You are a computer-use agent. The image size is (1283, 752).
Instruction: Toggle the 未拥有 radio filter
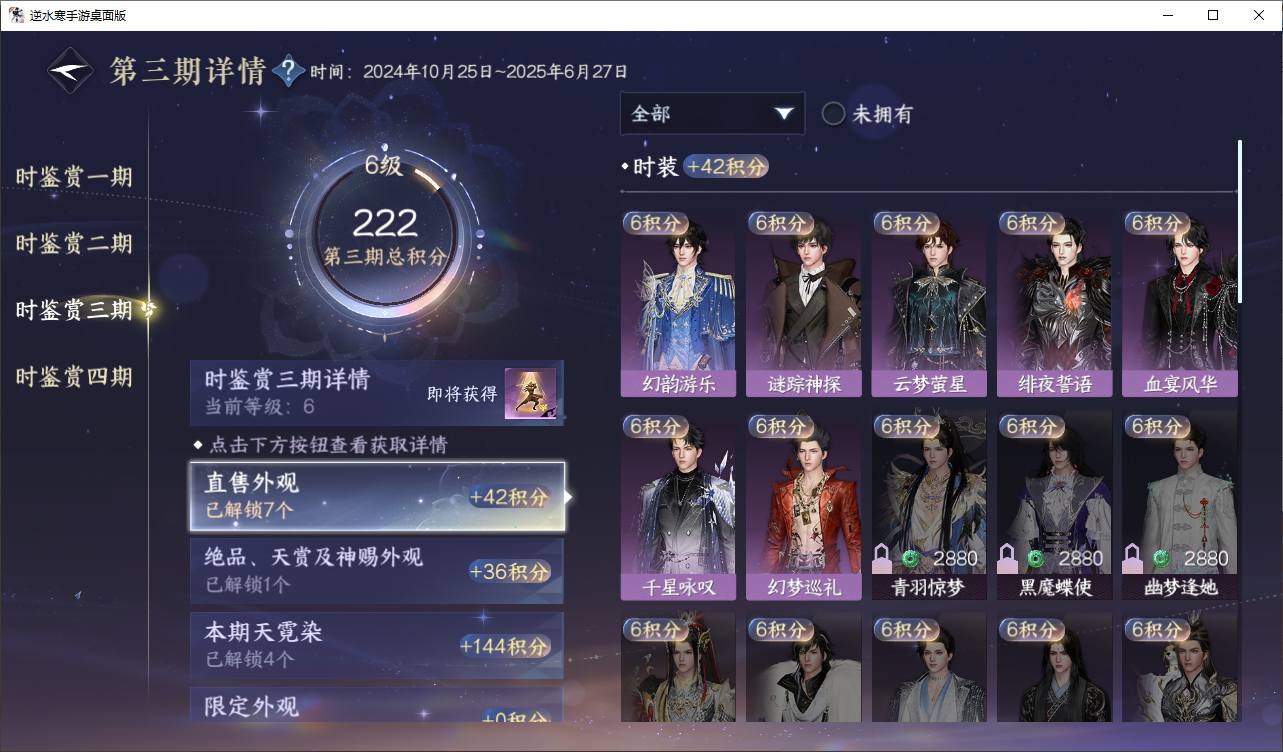(833, 114)
